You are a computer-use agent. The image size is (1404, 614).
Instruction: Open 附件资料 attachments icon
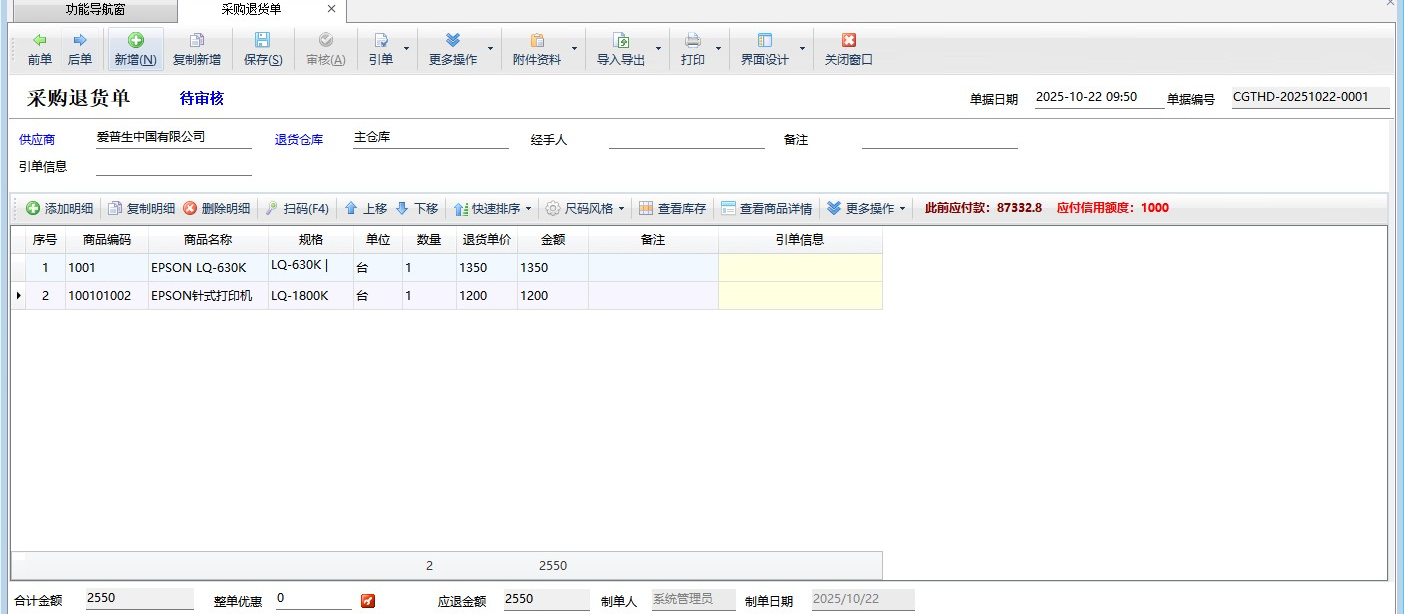(537, 41)
